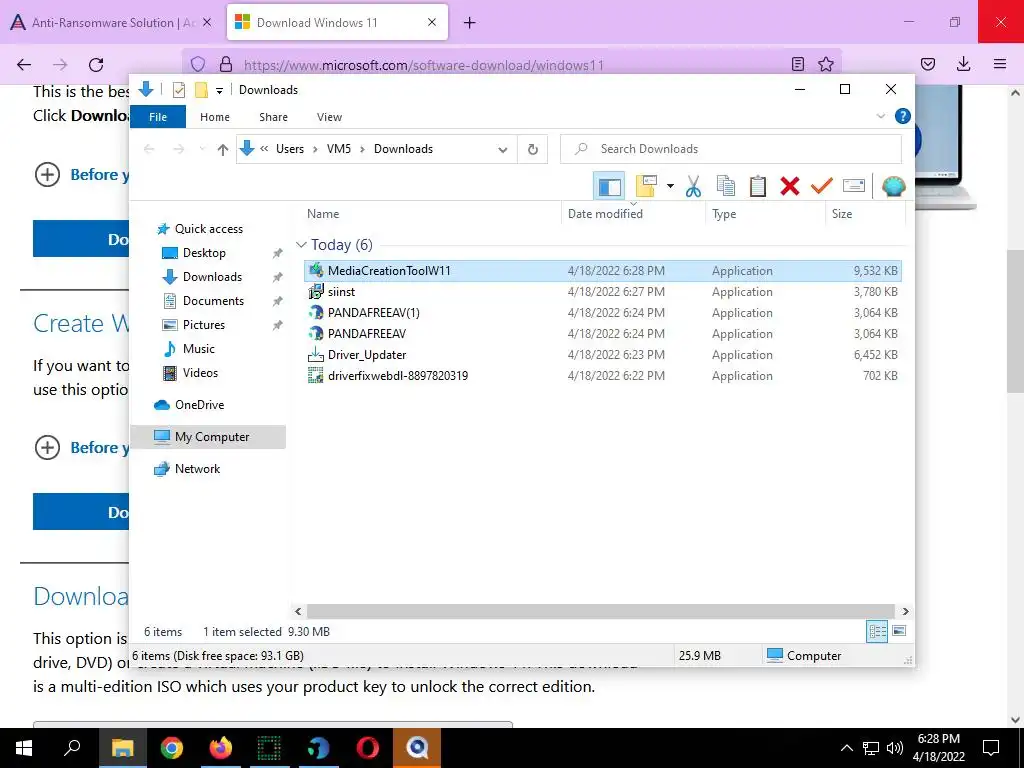Image resolution: width=1024 pixels, height=768 pixels.
Task: Click the Cut scissors icon
Action: (x=694, y=186)
